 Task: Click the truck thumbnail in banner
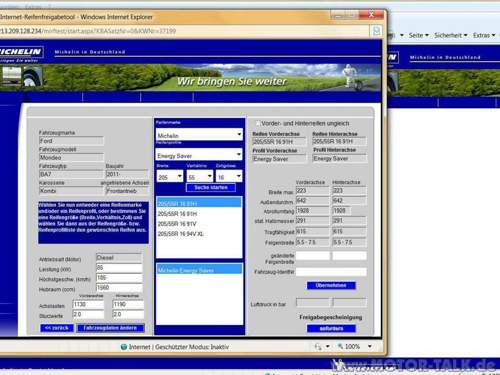tap(12, 75)
